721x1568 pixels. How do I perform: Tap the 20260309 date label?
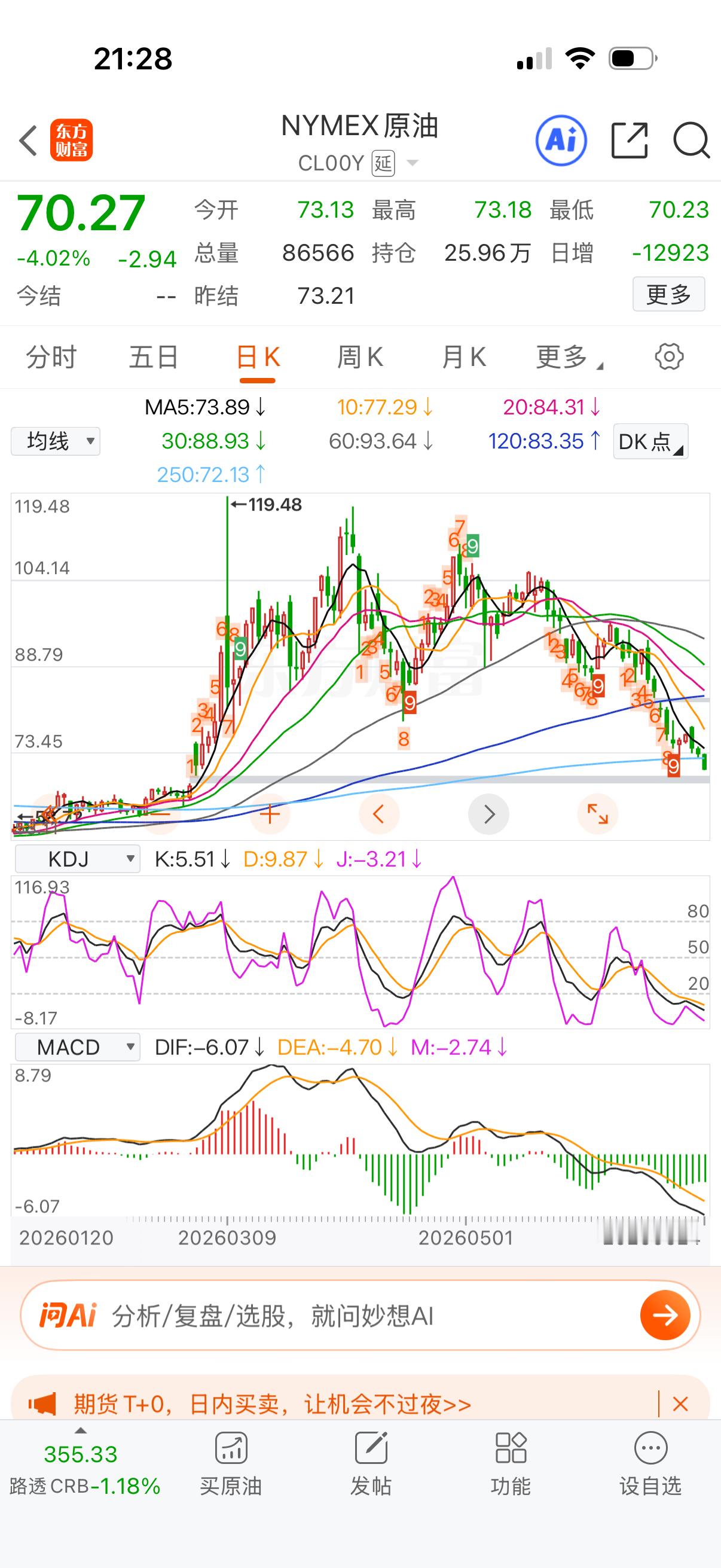click(227, 1237)
